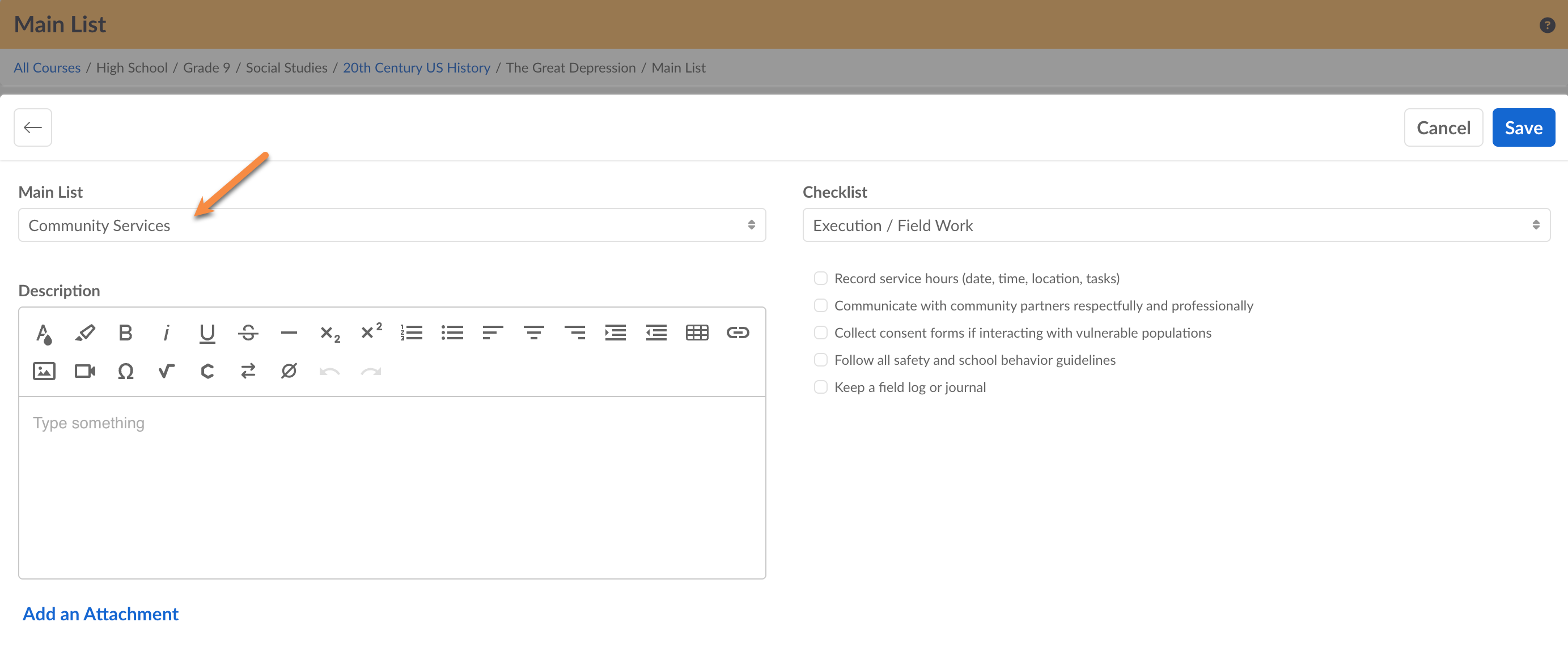Insert video using the camera icon

click(84, 371)
